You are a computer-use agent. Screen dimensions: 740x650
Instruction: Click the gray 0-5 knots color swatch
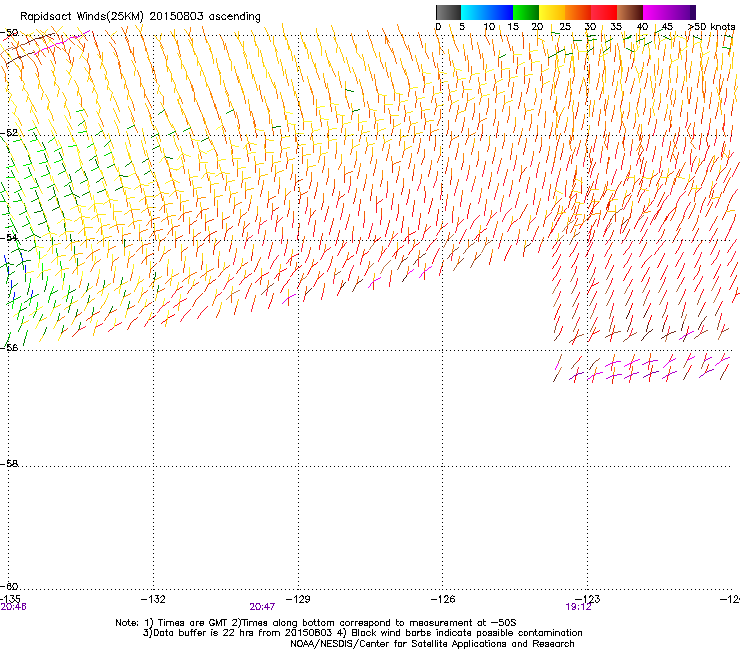(448, 12)
